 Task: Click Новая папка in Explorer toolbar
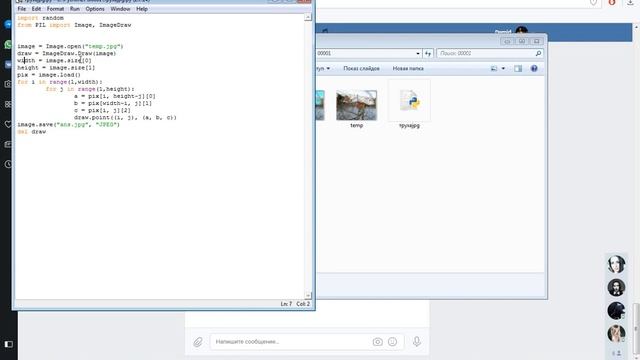click(408, 69)
